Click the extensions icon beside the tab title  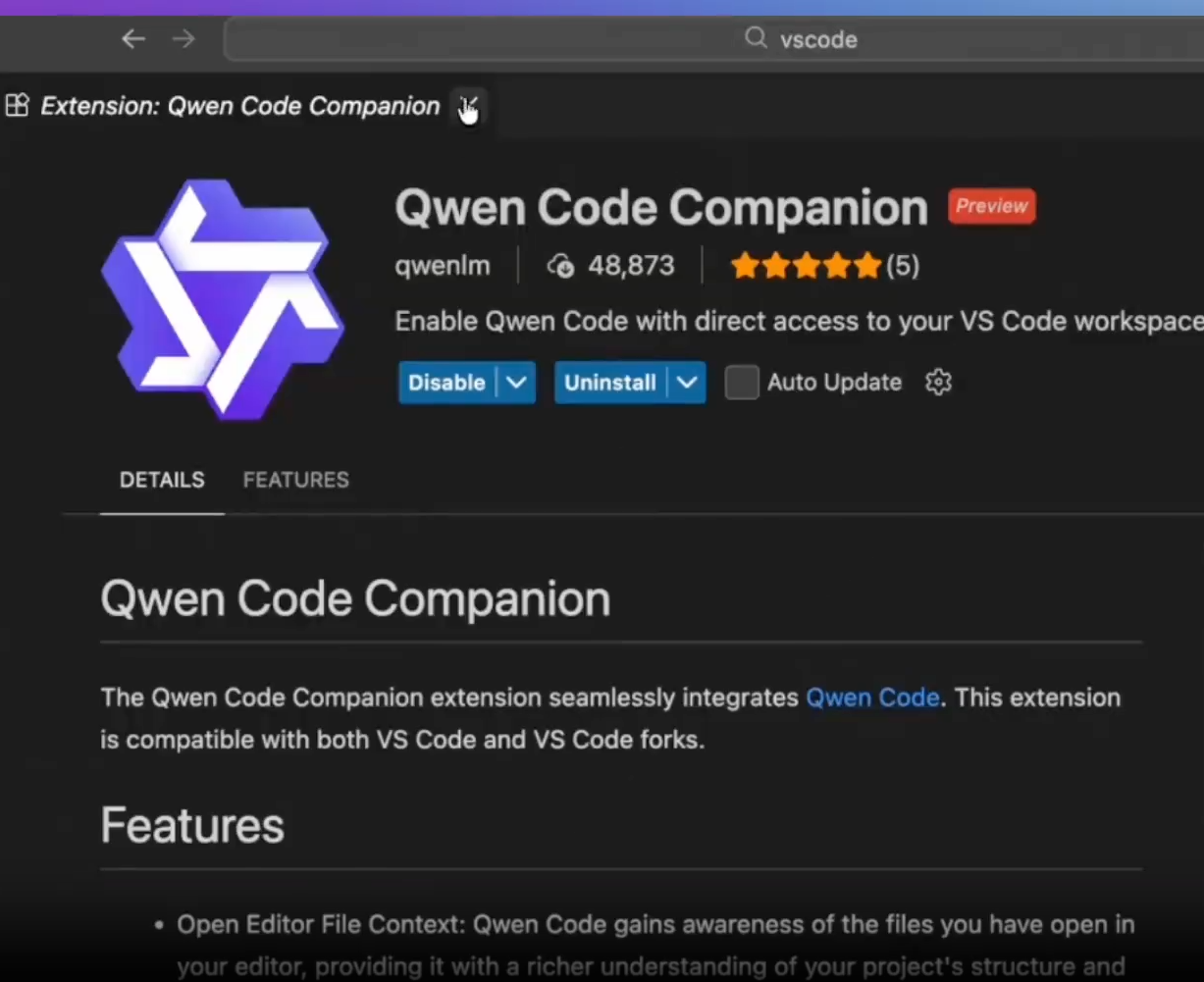click(x=17, y=105)
